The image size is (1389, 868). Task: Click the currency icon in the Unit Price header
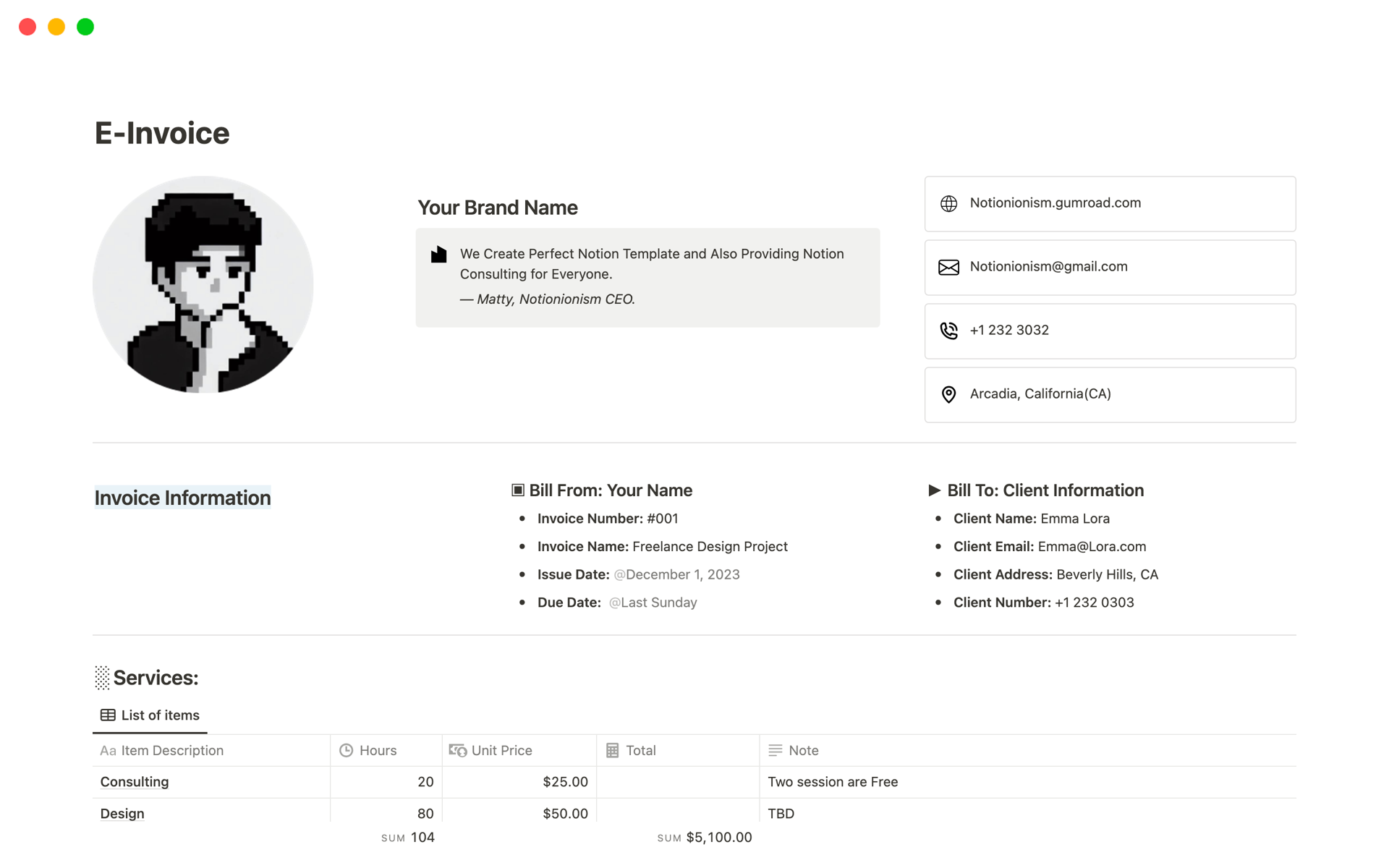pyautogui.click(x=457, y=751)
